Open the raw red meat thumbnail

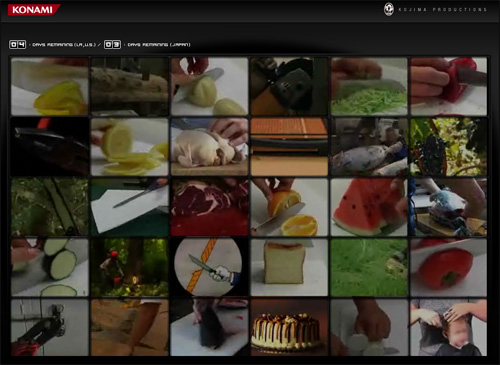(209, 207)
